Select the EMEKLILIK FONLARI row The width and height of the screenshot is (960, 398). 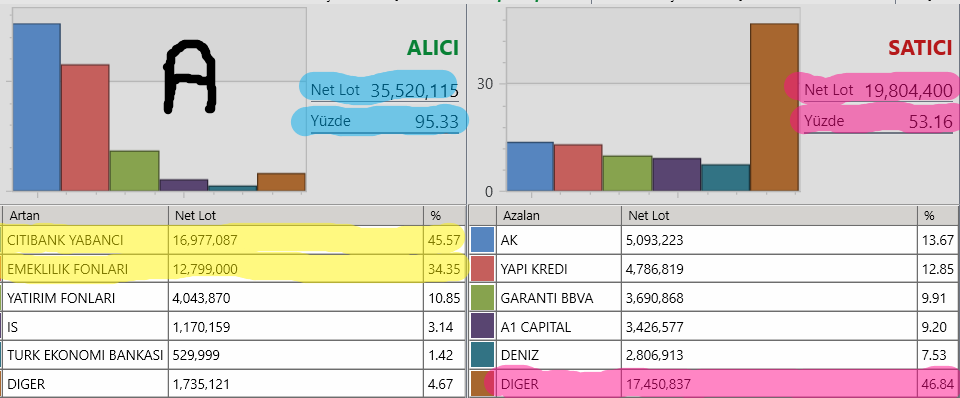click(232, 269)
